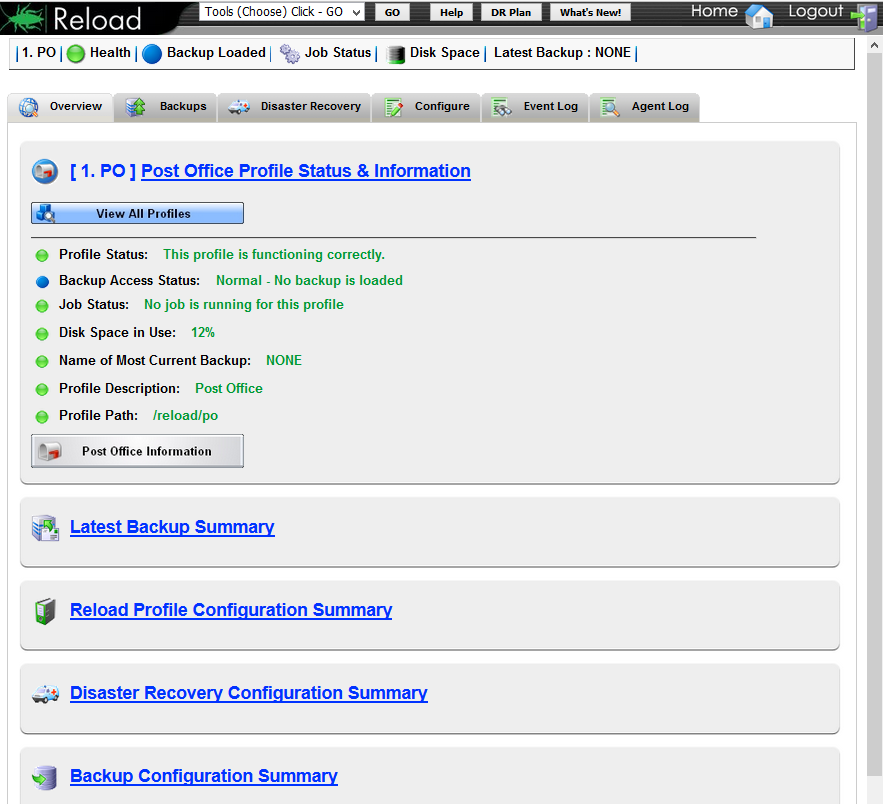The width and height of the screenshot is (883, 804).
Task: Click Backup Loaded in the status bar
Action: click(216, 52)
